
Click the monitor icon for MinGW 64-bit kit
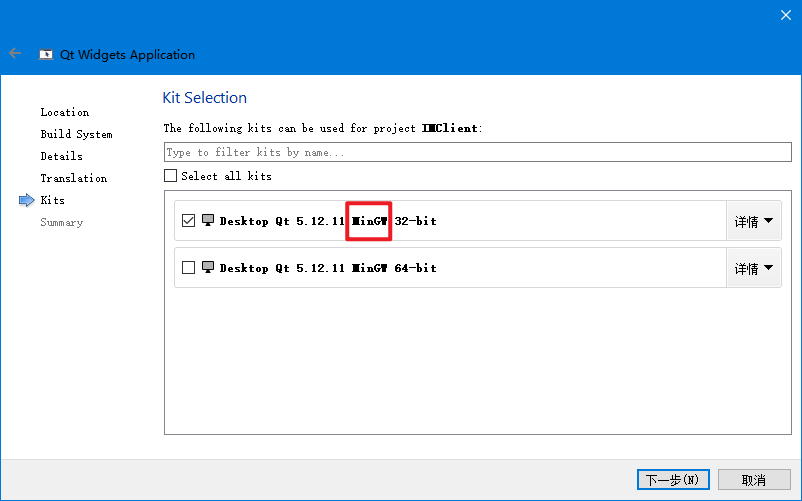[208, 267]
